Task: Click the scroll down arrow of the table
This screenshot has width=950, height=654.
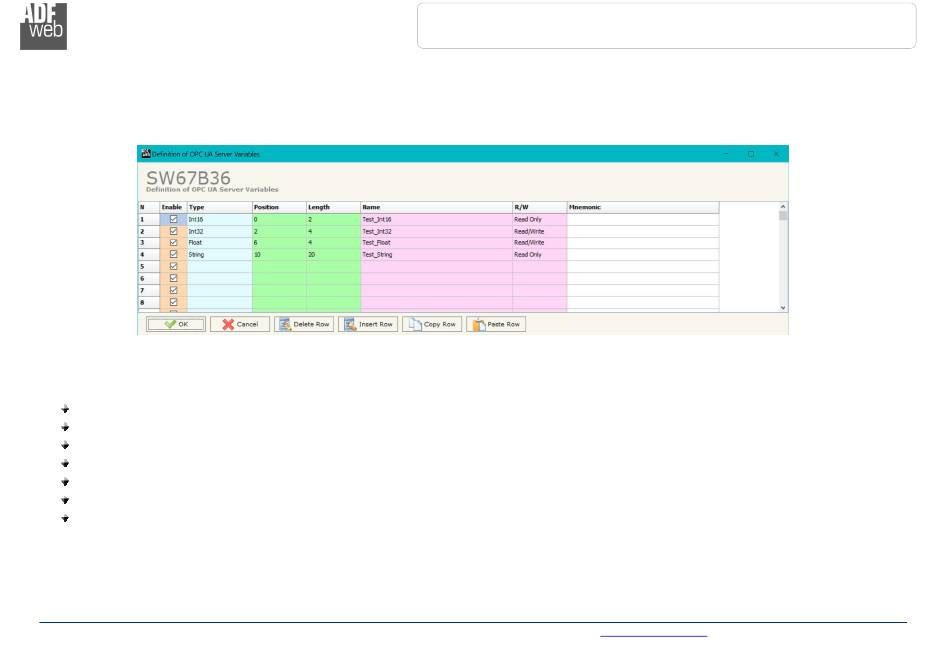Action: [783, 308]
